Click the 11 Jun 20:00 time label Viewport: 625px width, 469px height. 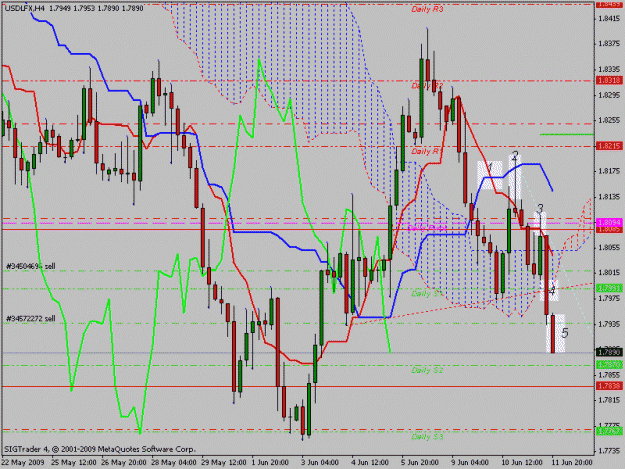coord(572,463)
